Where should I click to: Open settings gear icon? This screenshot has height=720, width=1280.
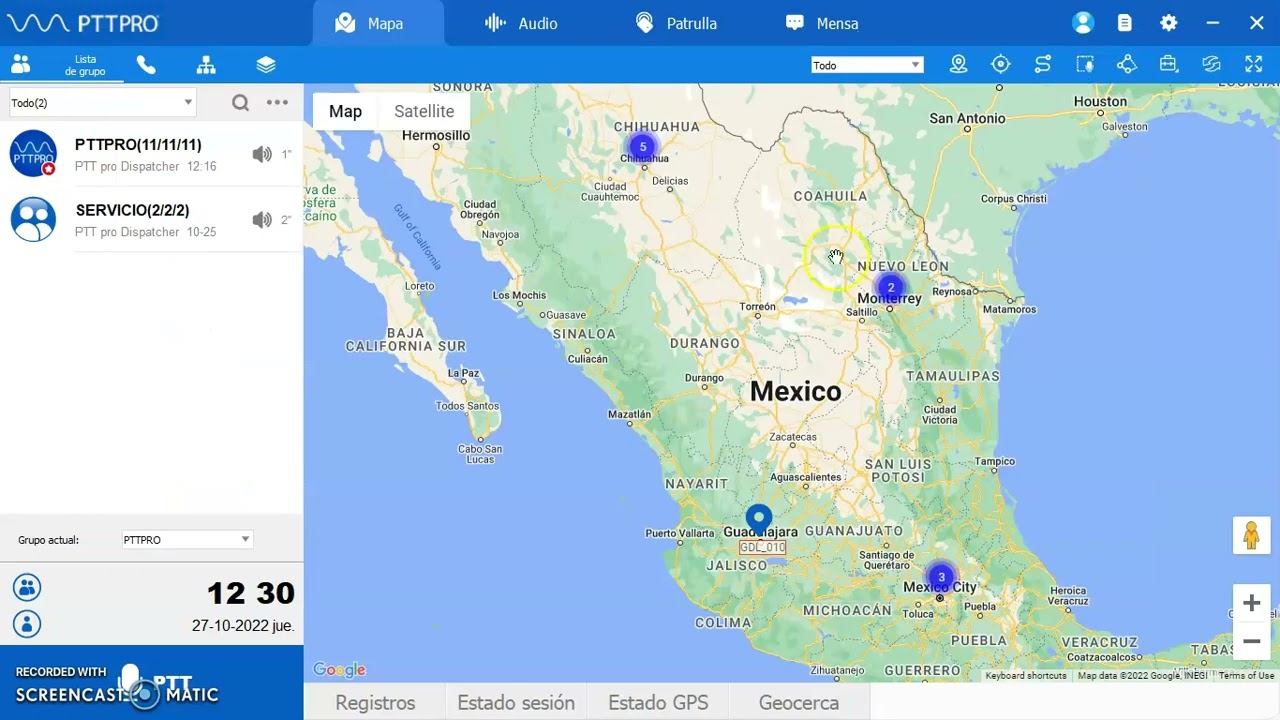[1168, 23]
